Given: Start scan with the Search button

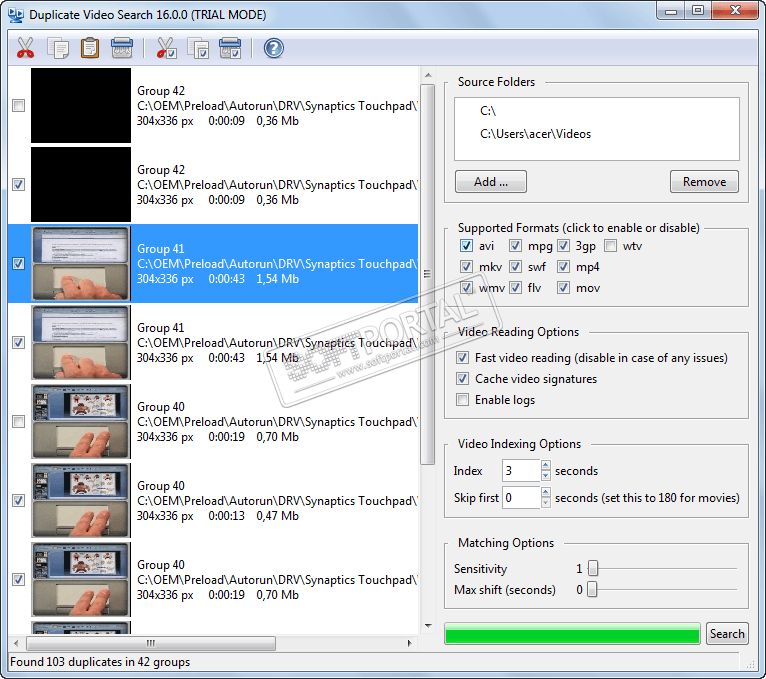Looking at the screenshot, I should pyautogui.click(x=727, y=634).
